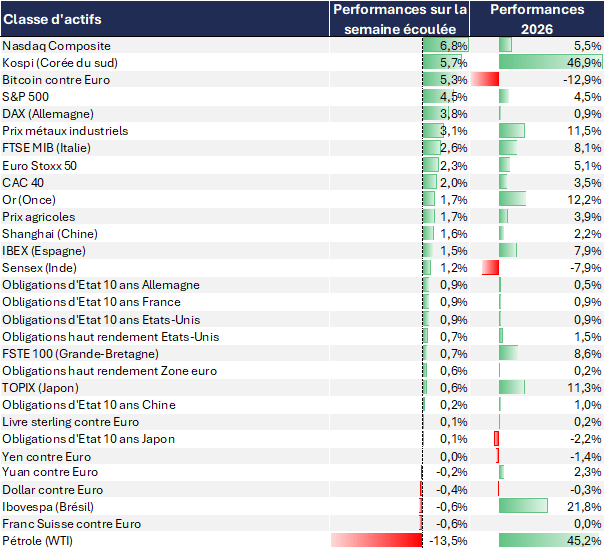Image resolution: width=605 pixels, height=550 pixels.
Task: Click Yuan weekly value -0,2%
Action: coord(452,472)
